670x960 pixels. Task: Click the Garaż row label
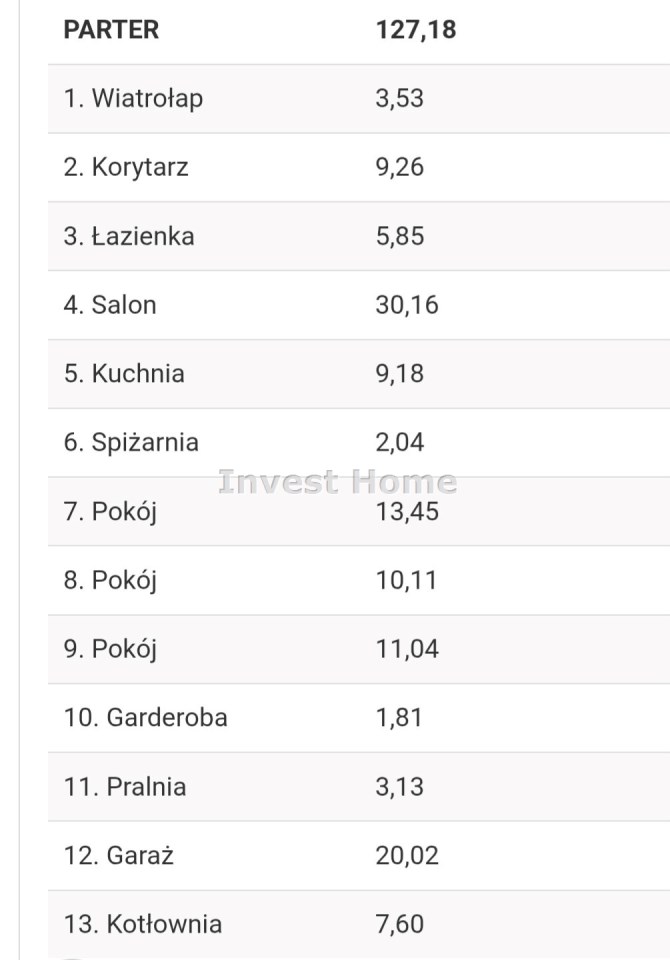[119, 856]
